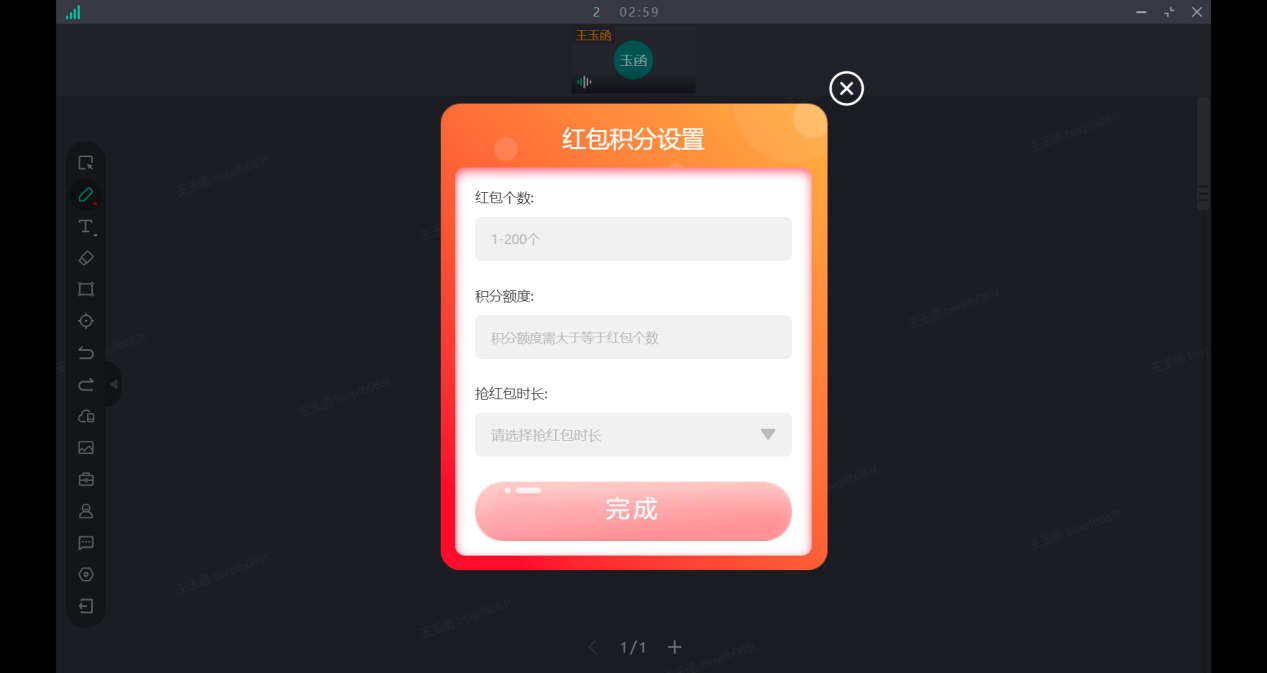Open the toolbox briefcase icon
Image resolution: width=1267 pixels, height=673 pixels.
pos(86,479)
